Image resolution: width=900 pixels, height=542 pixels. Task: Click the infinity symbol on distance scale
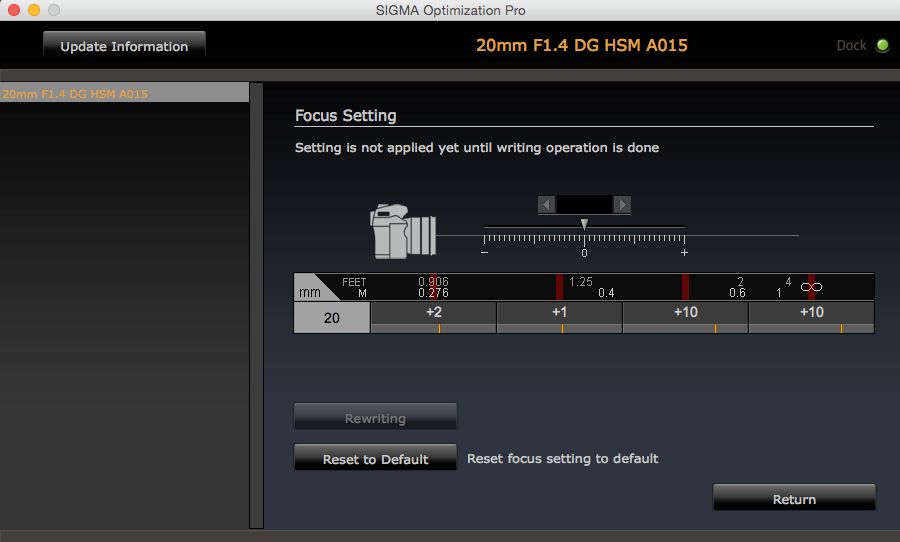[x=811, y=287]
